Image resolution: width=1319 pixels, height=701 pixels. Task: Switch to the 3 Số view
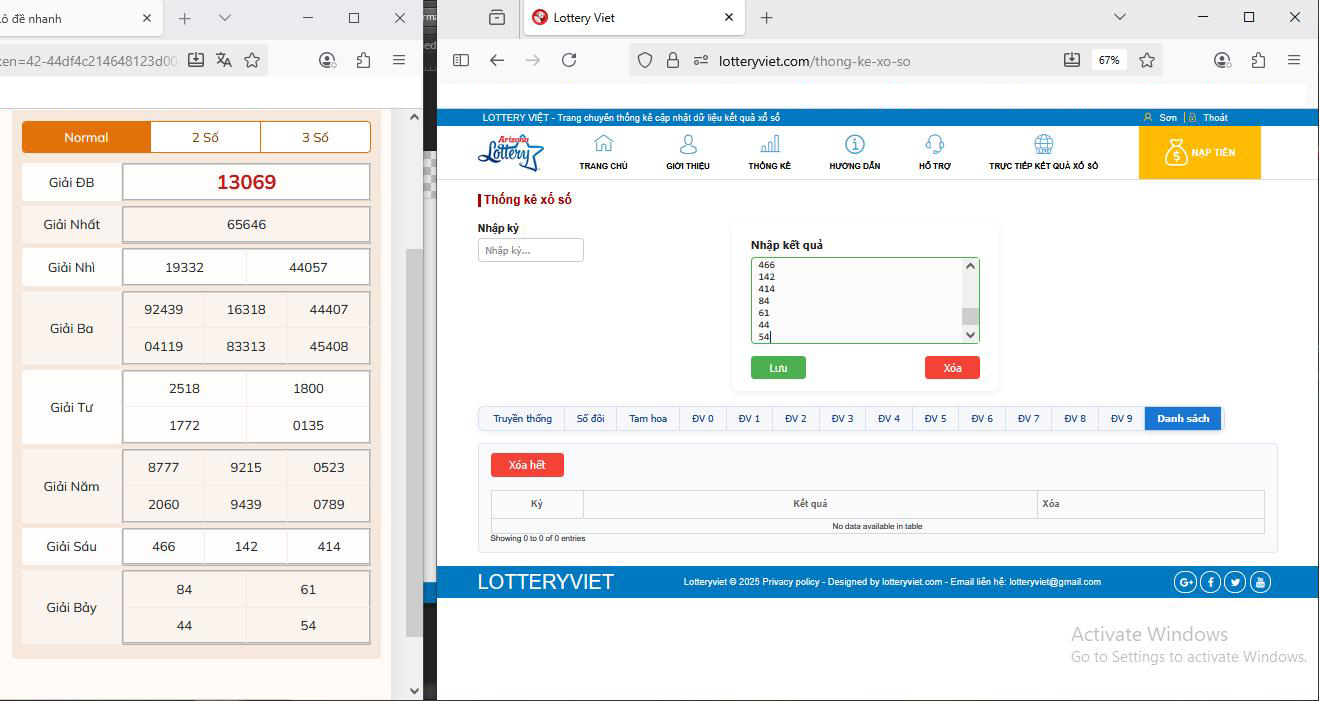click(315, 137)
